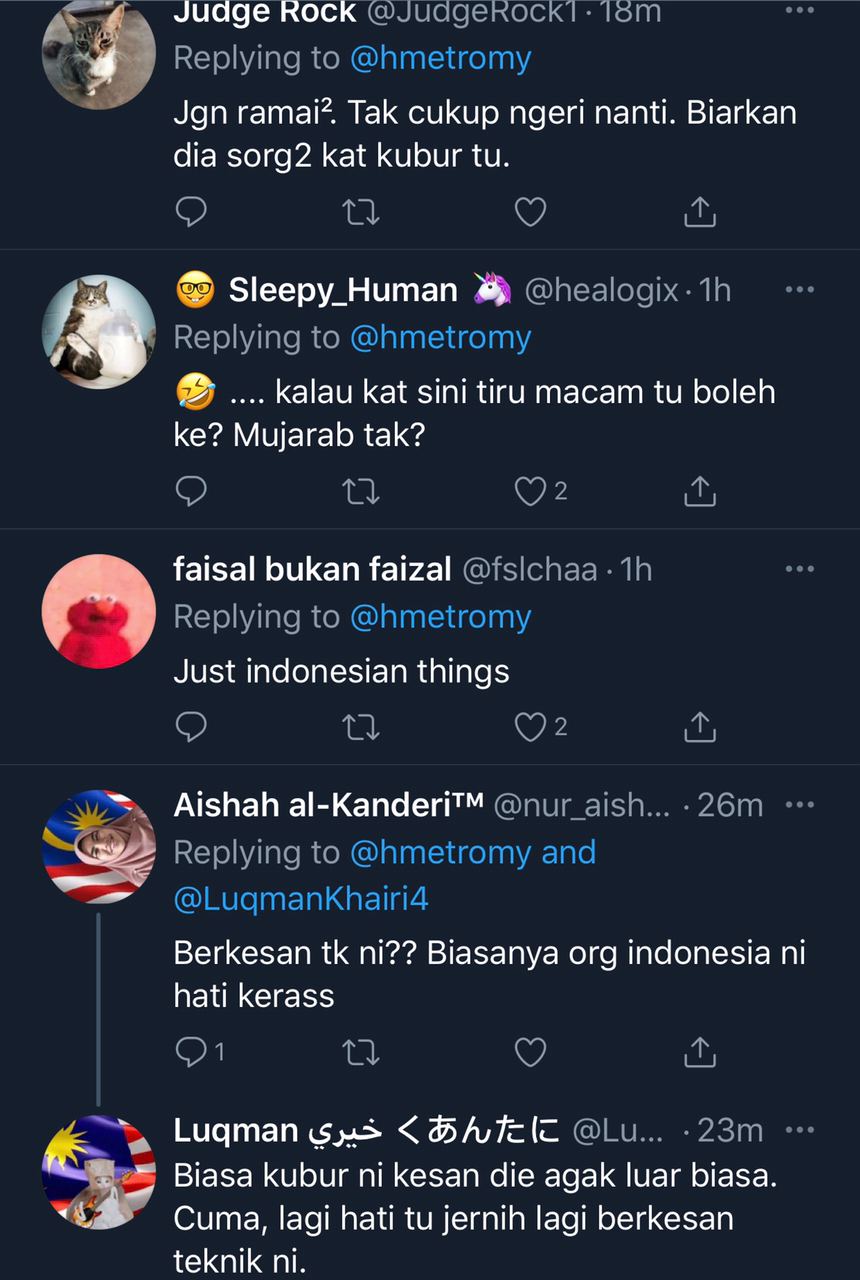The image size is (860, 1280).
Task: Retweet Sleepy_Human's tweet
Action: [360, 491]
